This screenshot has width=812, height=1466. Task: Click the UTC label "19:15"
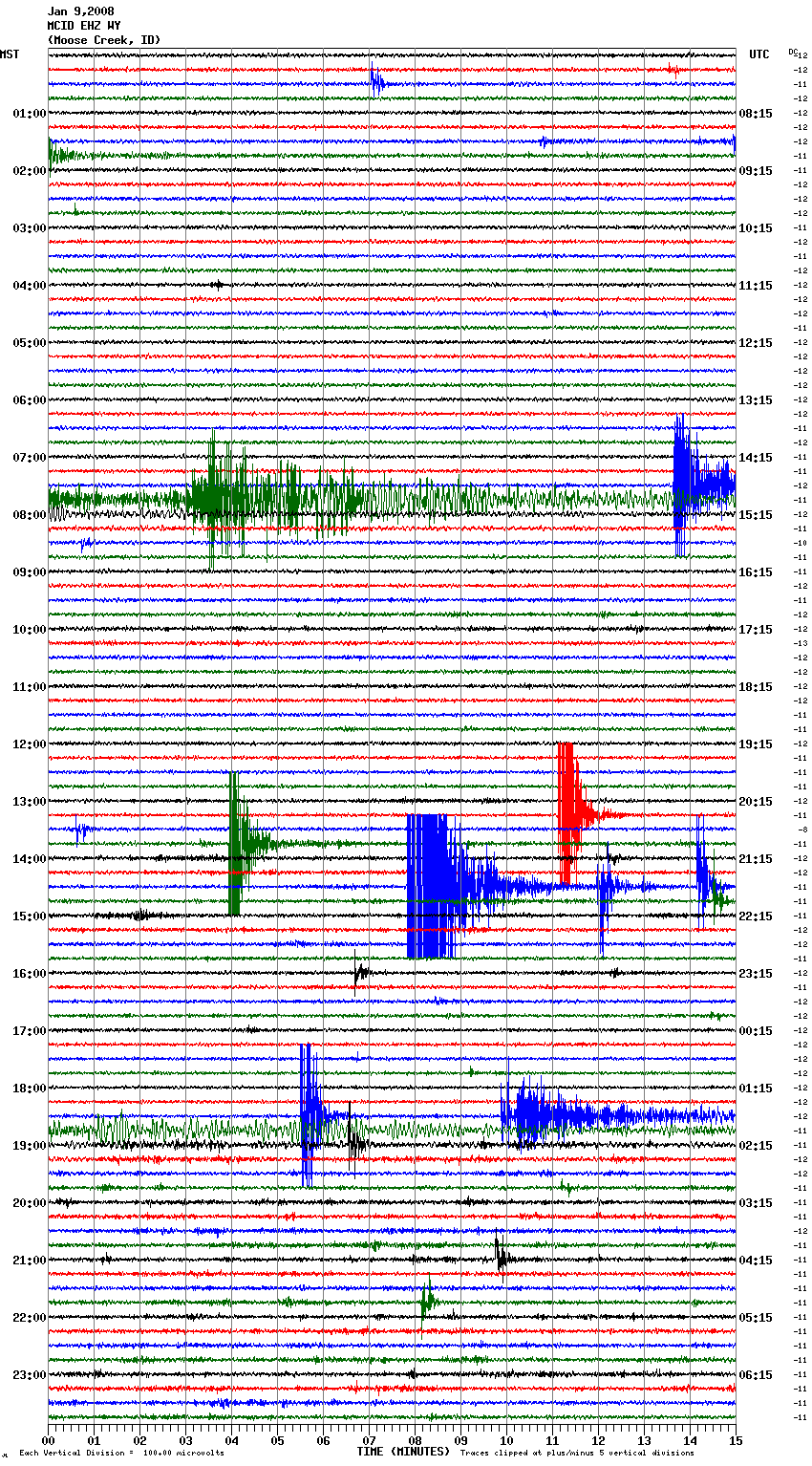click(x=756, y=744)
